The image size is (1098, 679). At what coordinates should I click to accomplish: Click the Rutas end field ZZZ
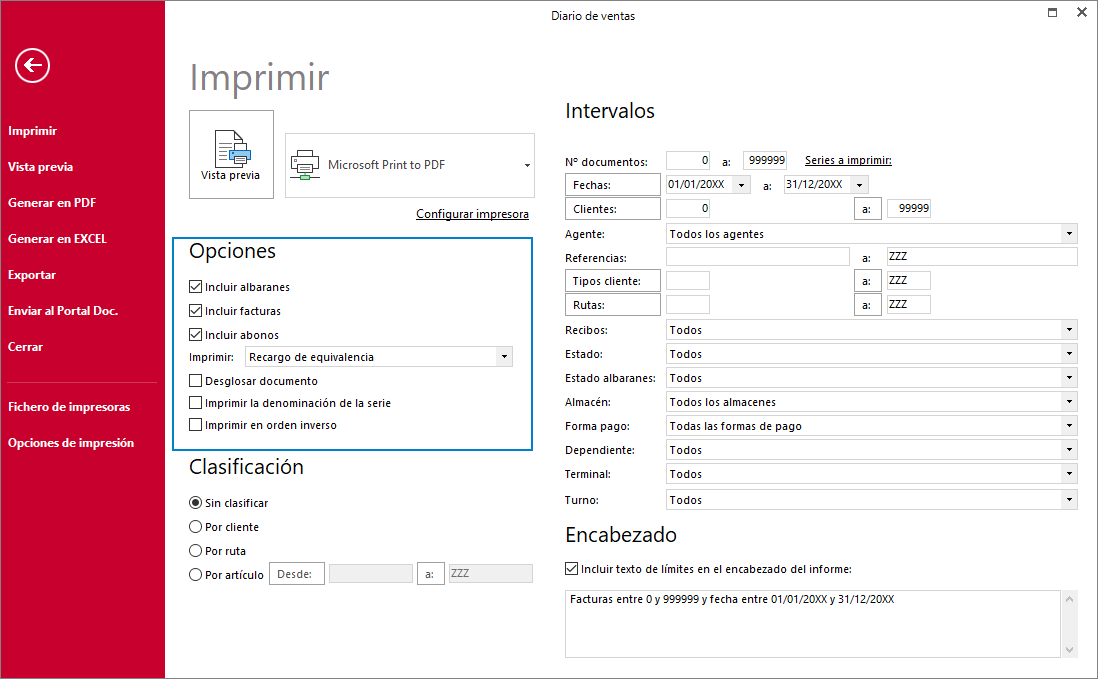click(x=909, y=304)
